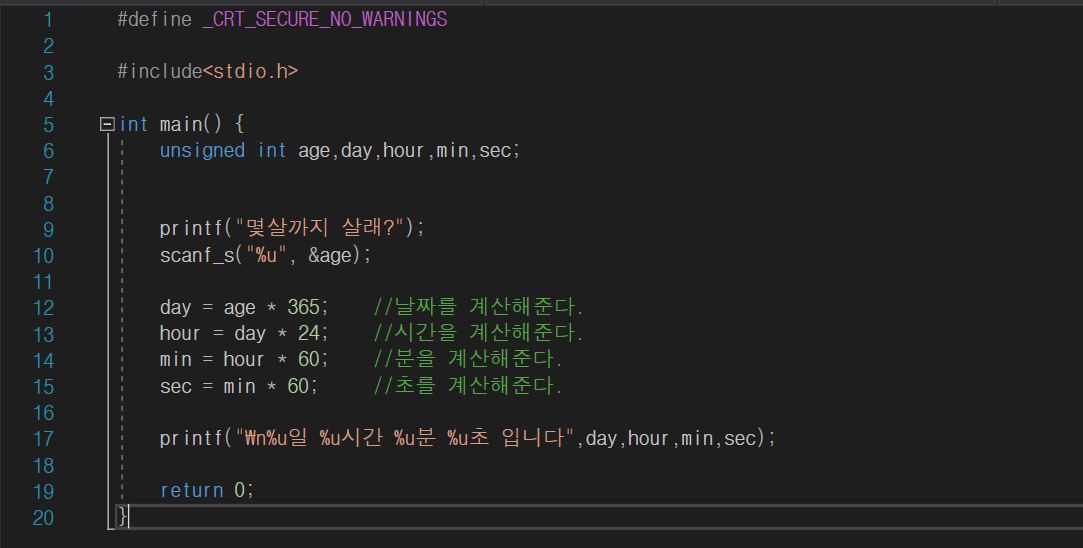Click the comment //날짜를 계산해준다.

(x=479, y=306)
